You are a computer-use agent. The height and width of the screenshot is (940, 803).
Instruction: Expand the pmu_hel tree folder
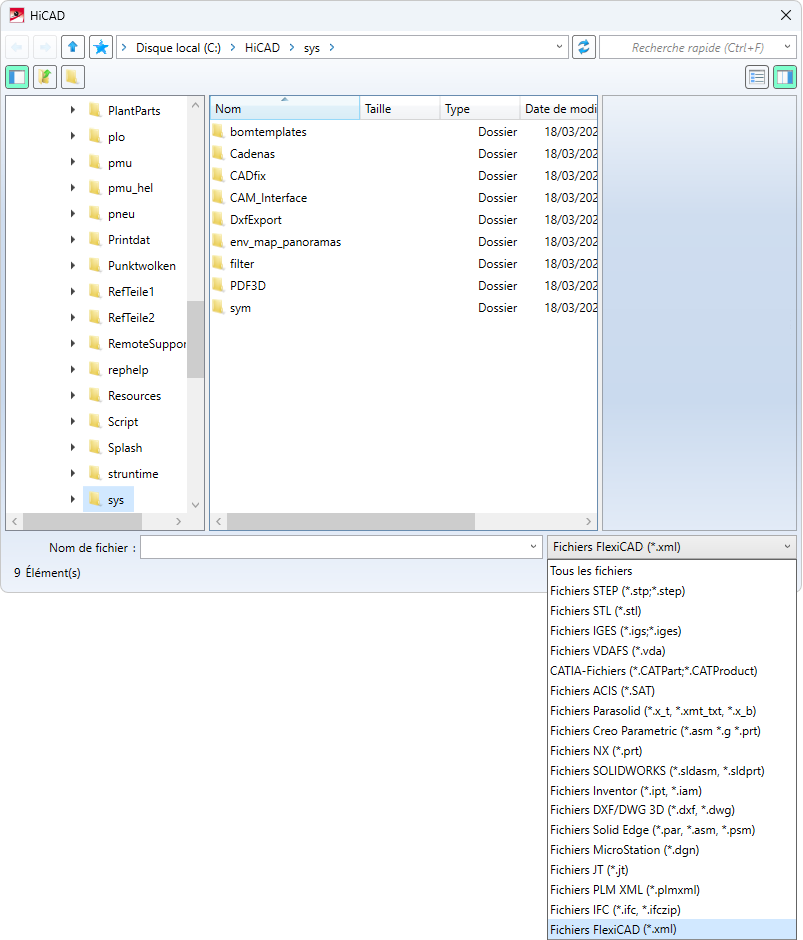pyautogui.click(x=73, y=188)
